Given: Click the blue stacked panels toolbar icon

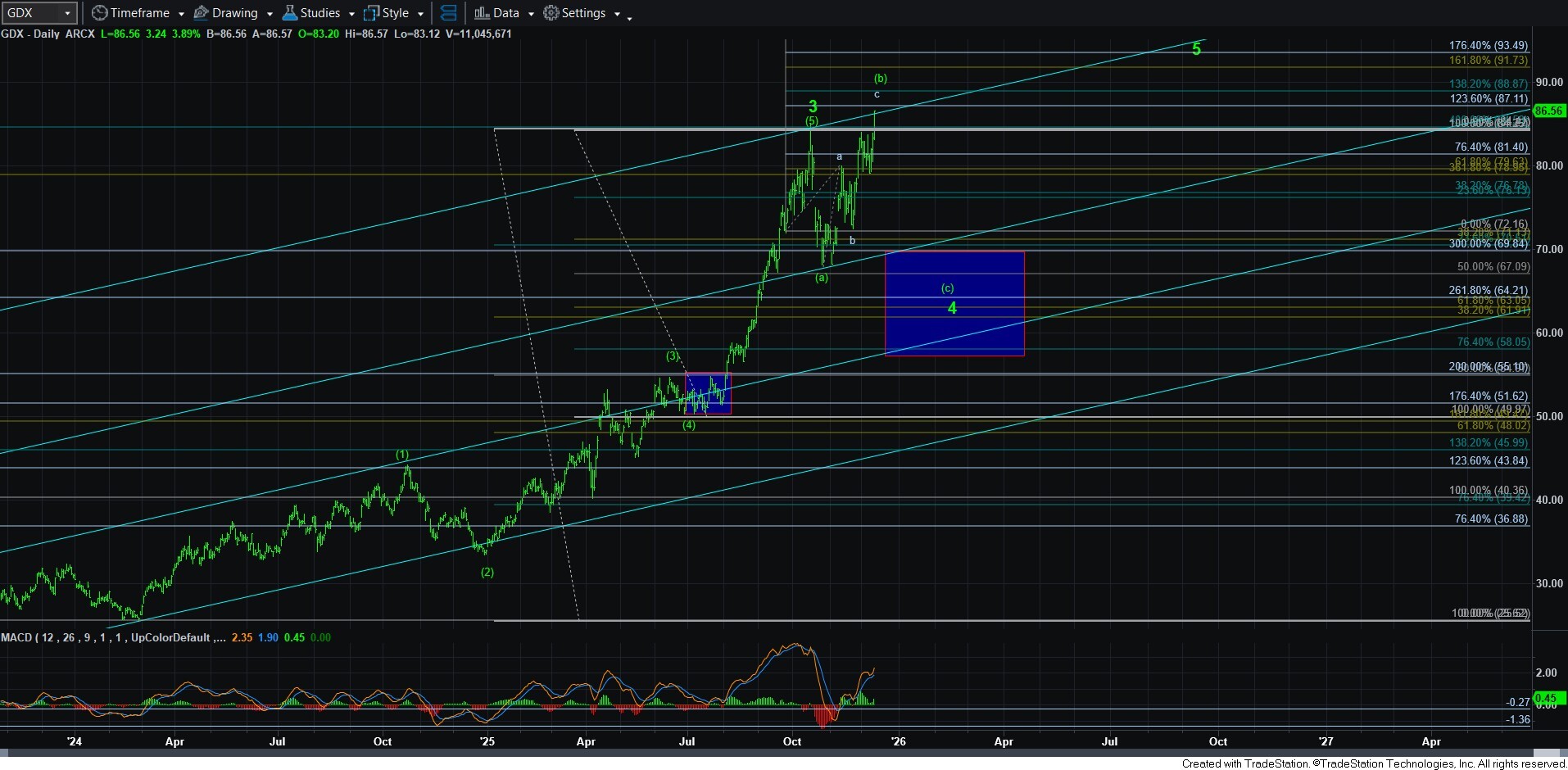Looking at the screenshot, I should [448, 13].
